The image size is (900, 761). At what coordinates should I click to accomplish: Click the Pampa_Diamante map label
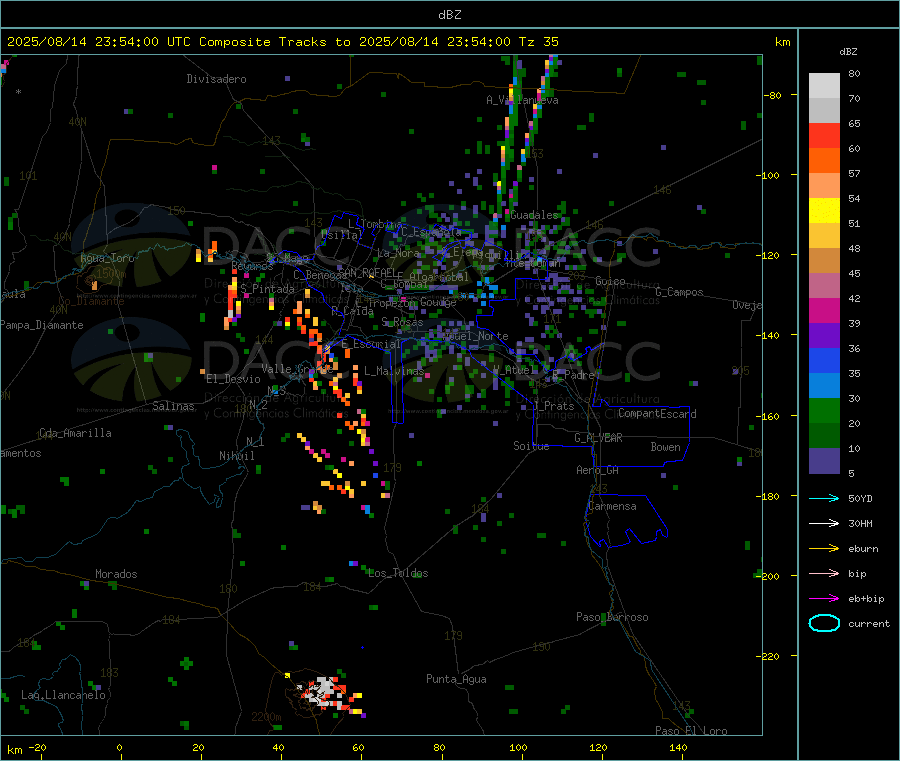(x=42, y=325)
